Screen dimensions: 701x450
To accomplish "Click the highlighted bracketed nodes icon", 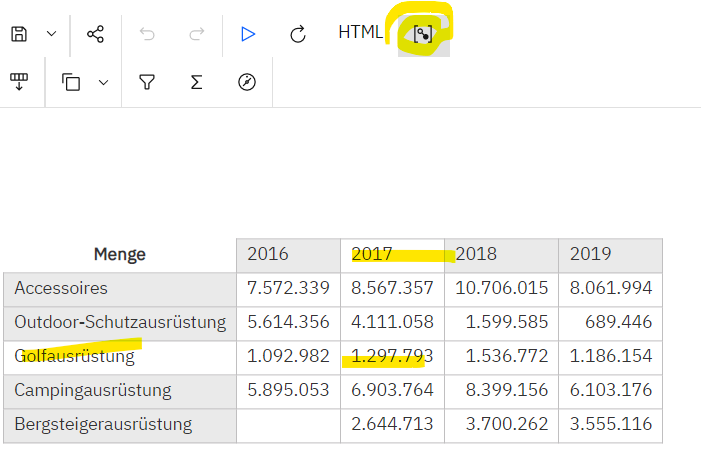I will click(424, 35).
